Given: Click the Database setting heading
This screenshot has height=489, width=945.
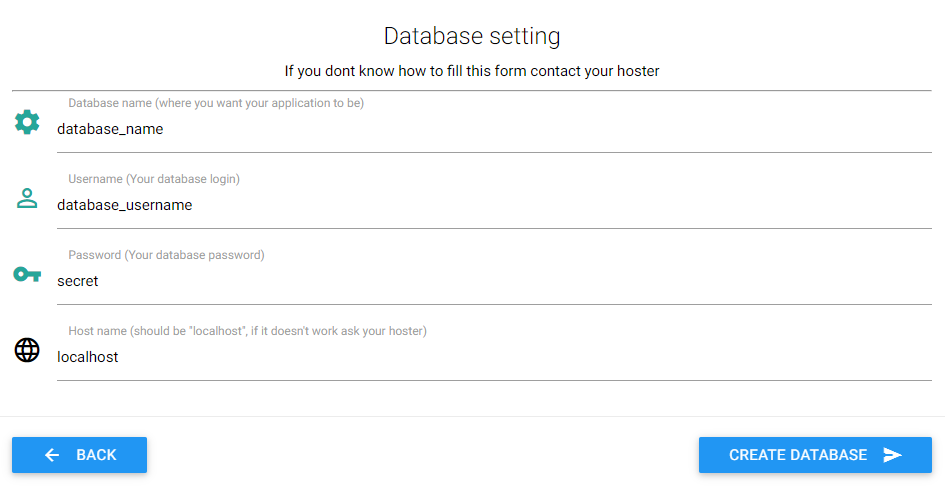Looking at the screenshot, I should tap(472, 37).
